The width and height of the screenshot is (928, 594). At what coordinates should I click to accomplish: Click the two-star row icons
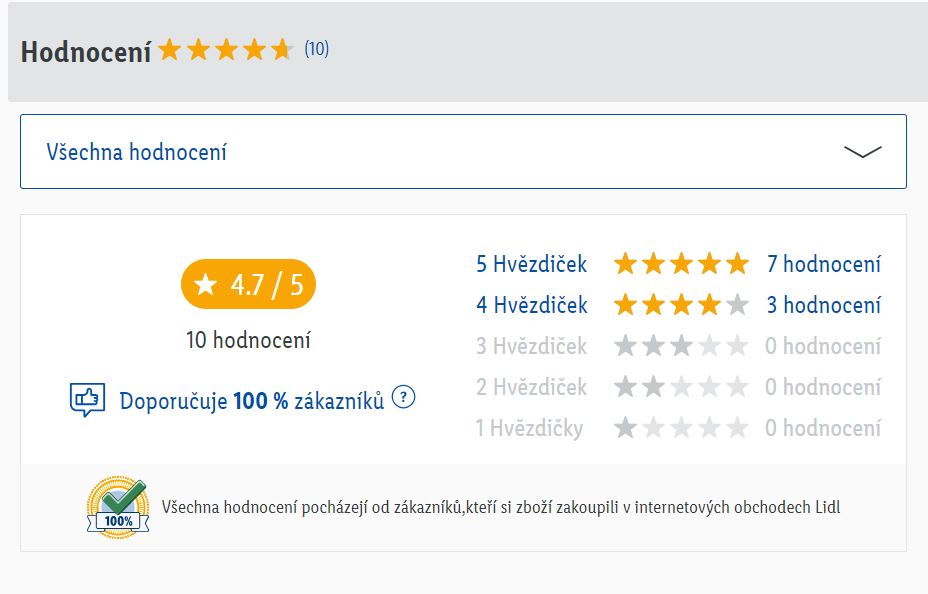pos(681,387)
